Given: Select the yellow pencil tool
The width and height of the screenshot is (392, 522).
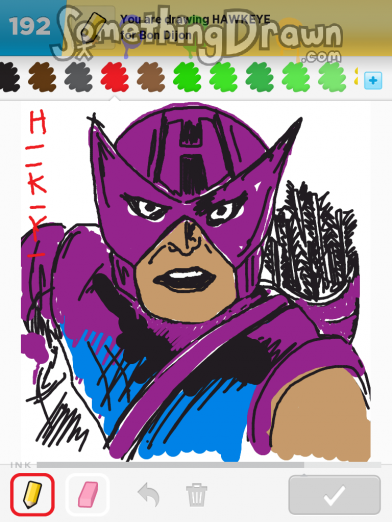Looking at the screenshot, I should click(32, 494).
